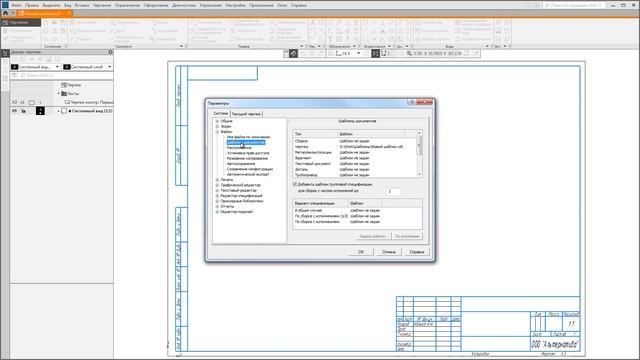
Task: Click the Задать шаблон button
Action: click(373, 236)
